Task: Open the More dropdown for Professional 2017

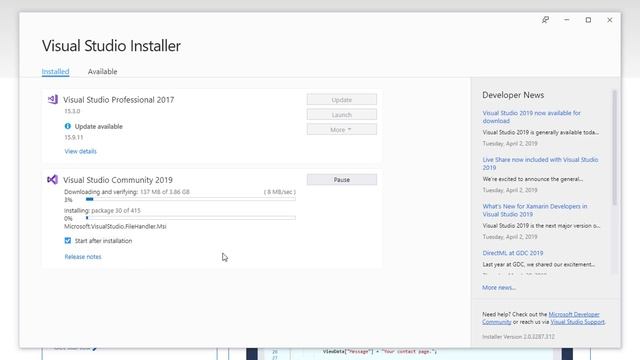Action: [342, 129]
